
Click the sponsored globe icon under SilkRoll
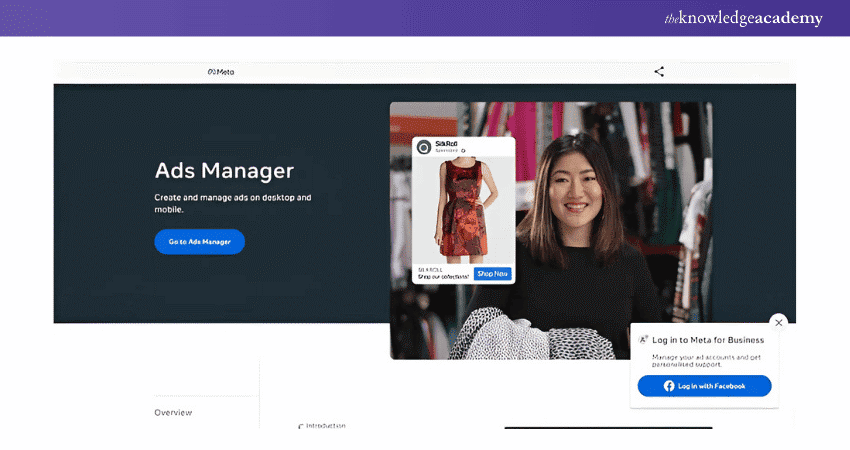[461, 152]
